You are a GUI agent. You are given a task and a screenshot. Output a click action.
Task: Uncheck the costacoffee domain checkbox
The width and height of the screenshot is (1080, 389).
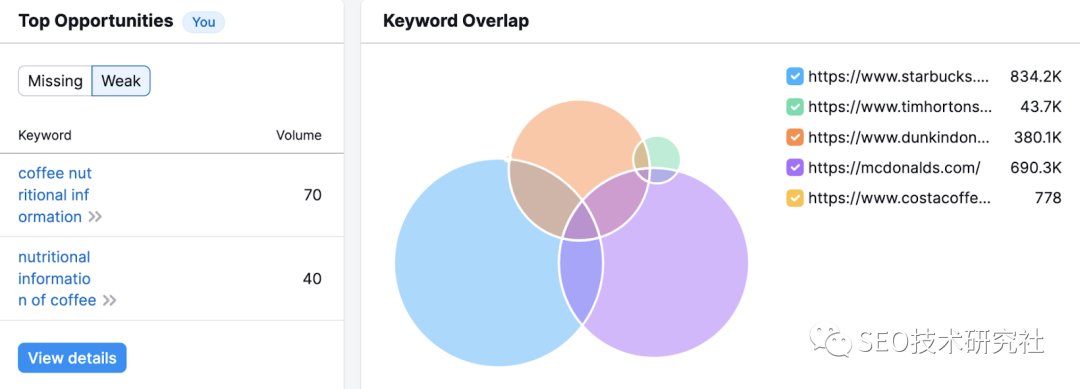click(795, 198)
